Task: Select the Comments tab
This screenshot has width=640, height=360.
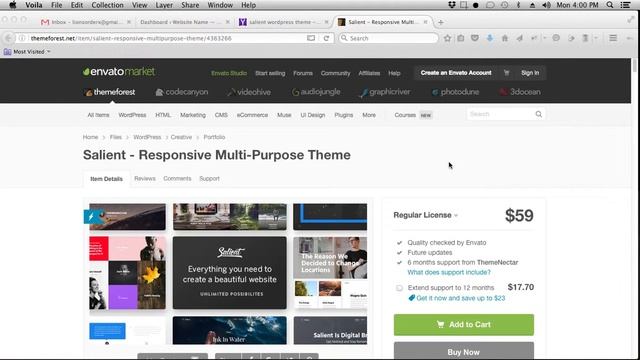Action: (x=177, y=178)
